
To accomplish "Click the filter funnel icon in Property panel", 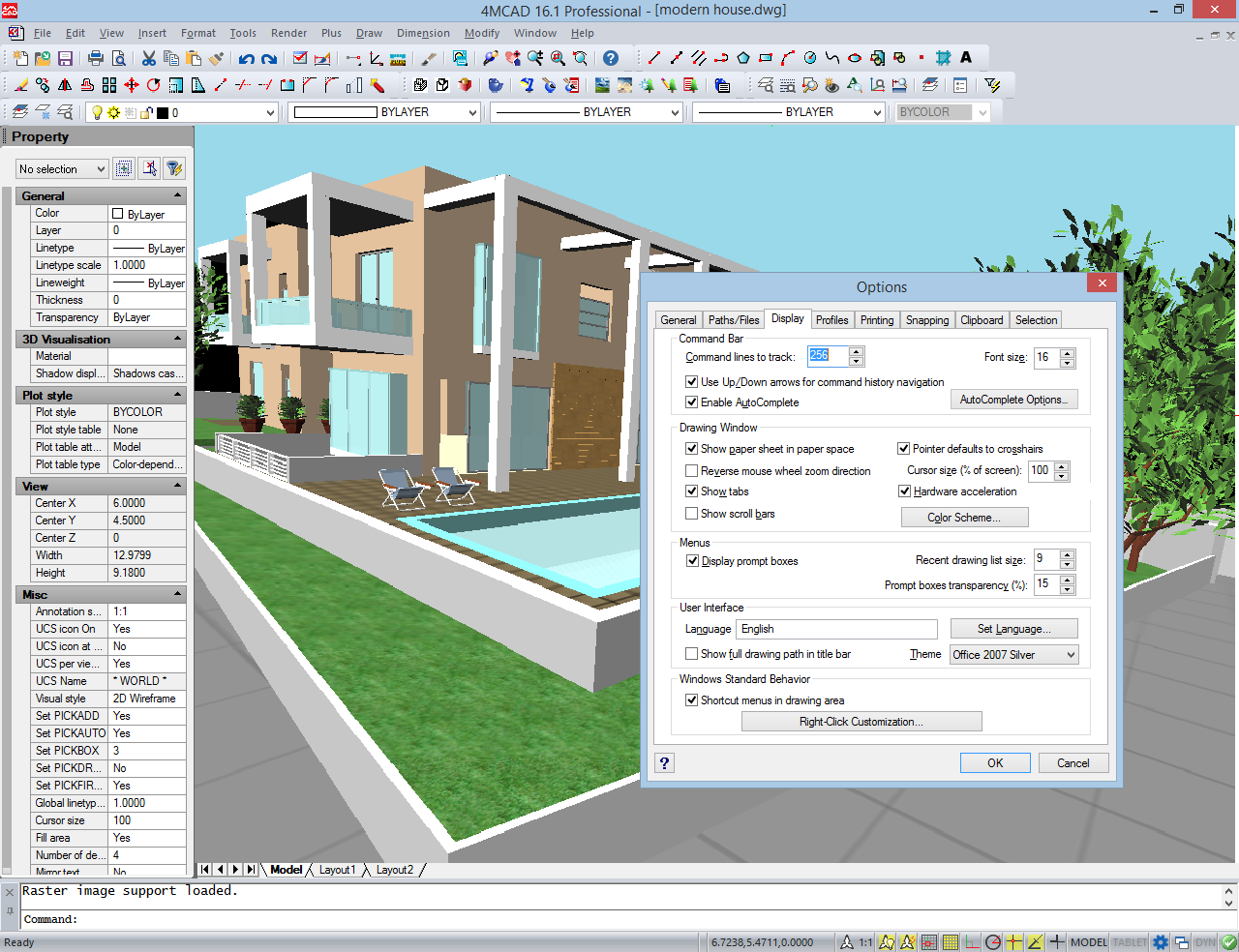I will pos(174,168).
